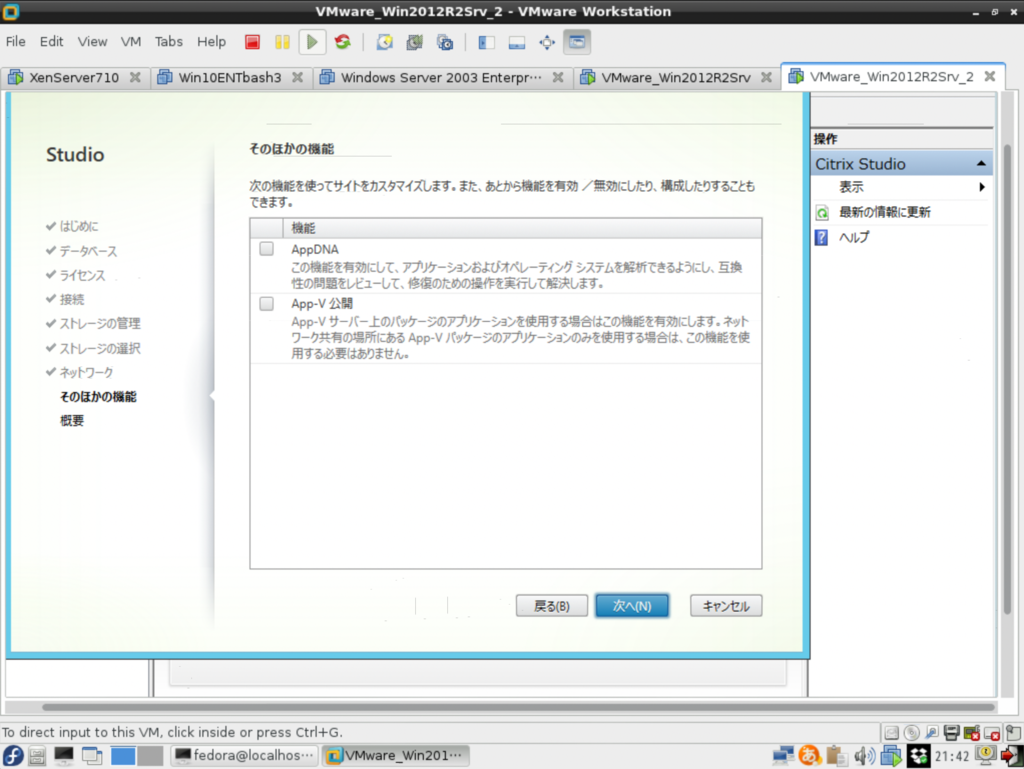Image resolution: width=1024 pixels, height=769 pixels.
Task: Click the printer status icon
Action: (x=952, y=733)
